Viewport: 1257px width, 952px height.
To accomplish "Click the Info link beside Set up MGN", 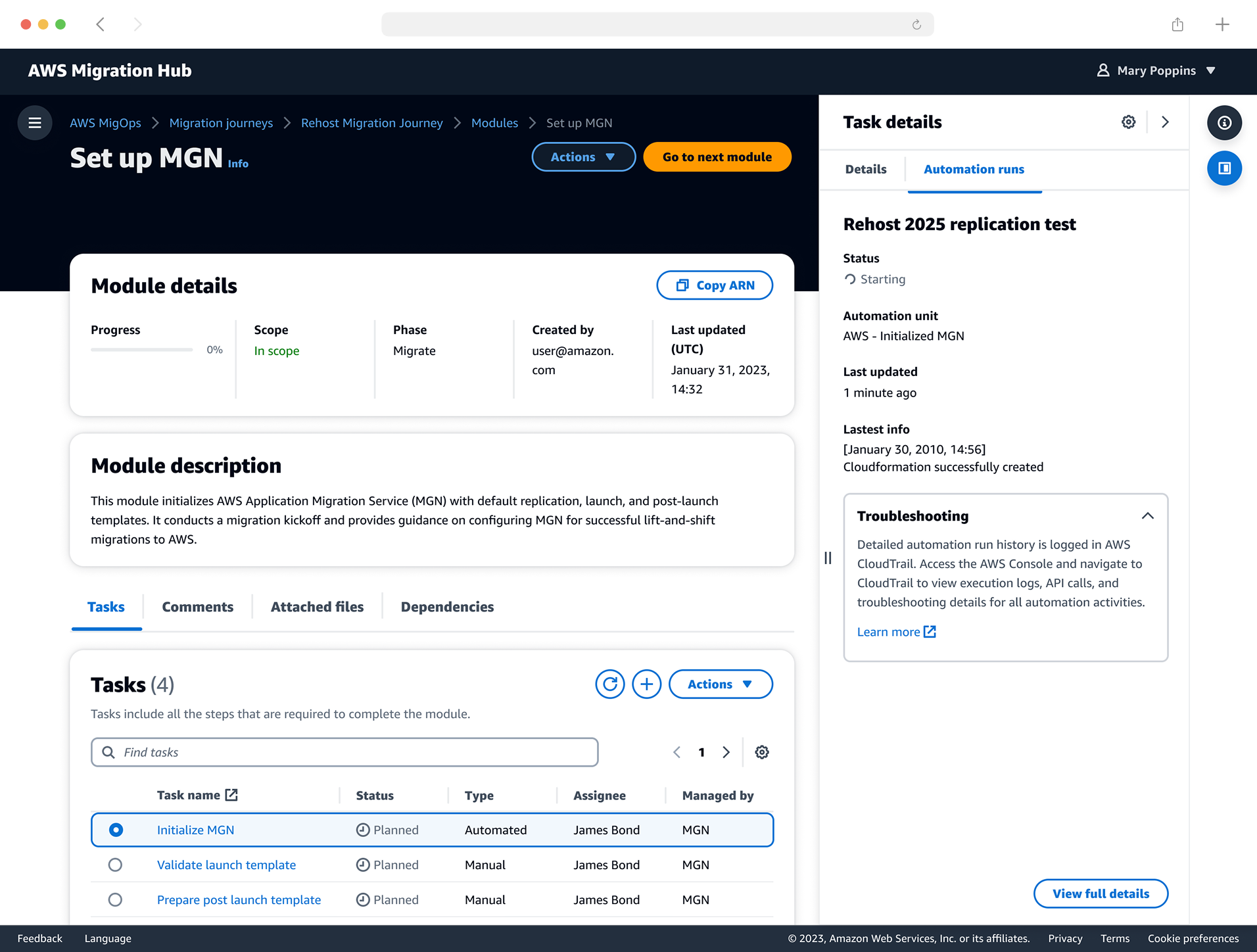I will 238,164.
